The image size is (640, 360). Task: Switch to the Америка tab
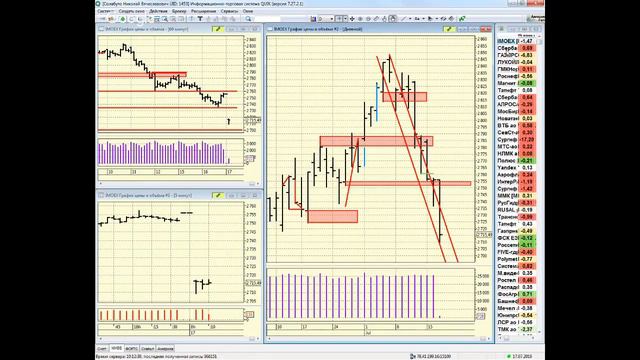tap(165, 349)
